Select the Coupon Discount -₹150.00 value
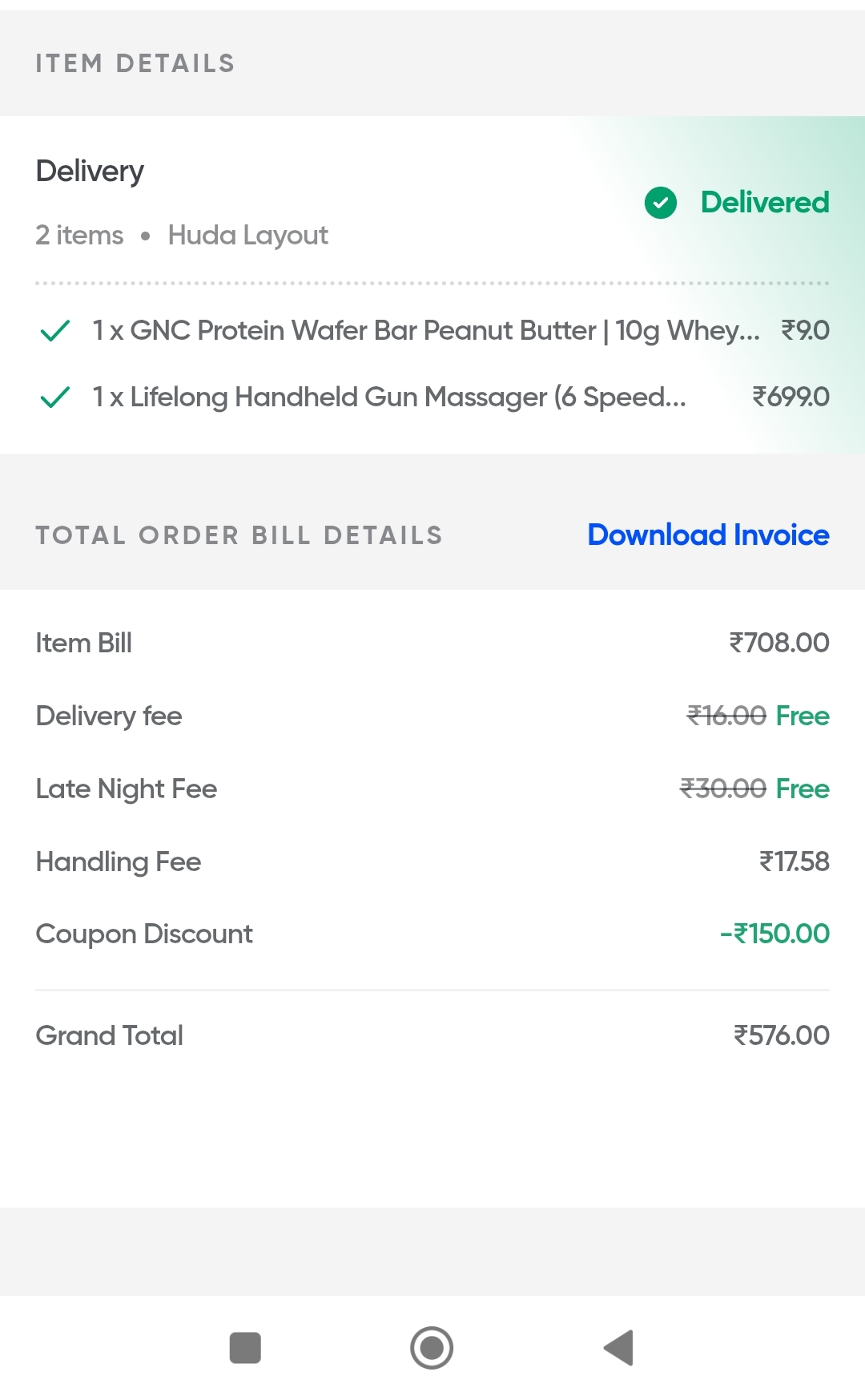 [x=774, y=934]
